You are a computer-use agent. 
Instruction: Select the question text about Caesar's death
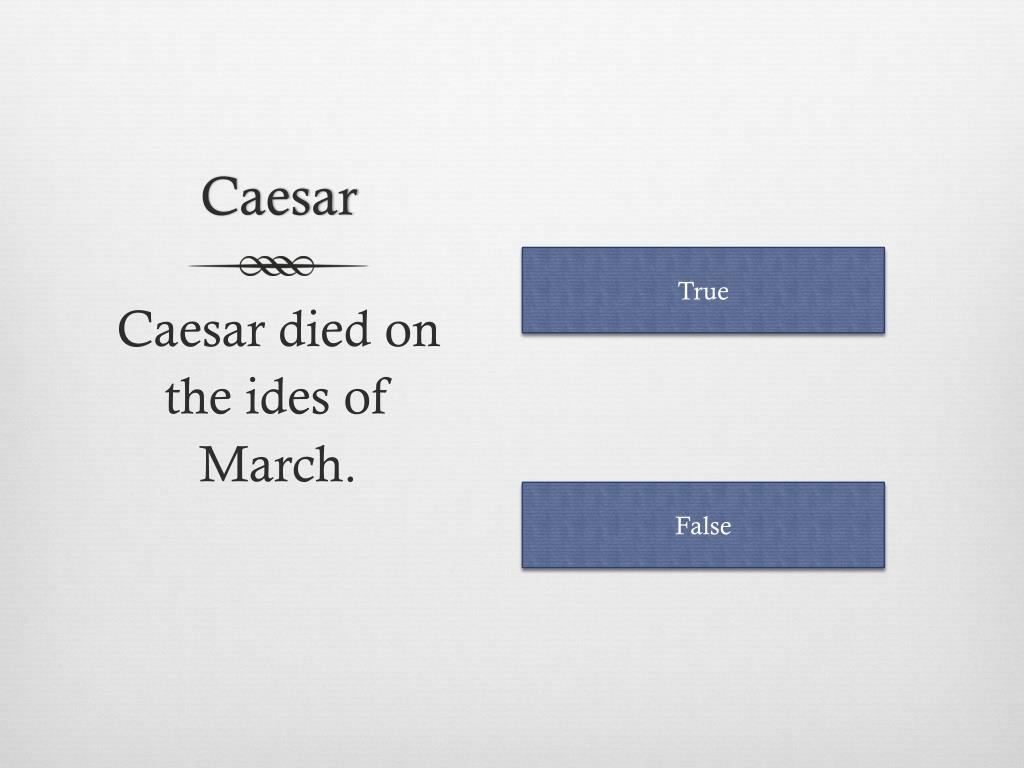pos(278,397)
